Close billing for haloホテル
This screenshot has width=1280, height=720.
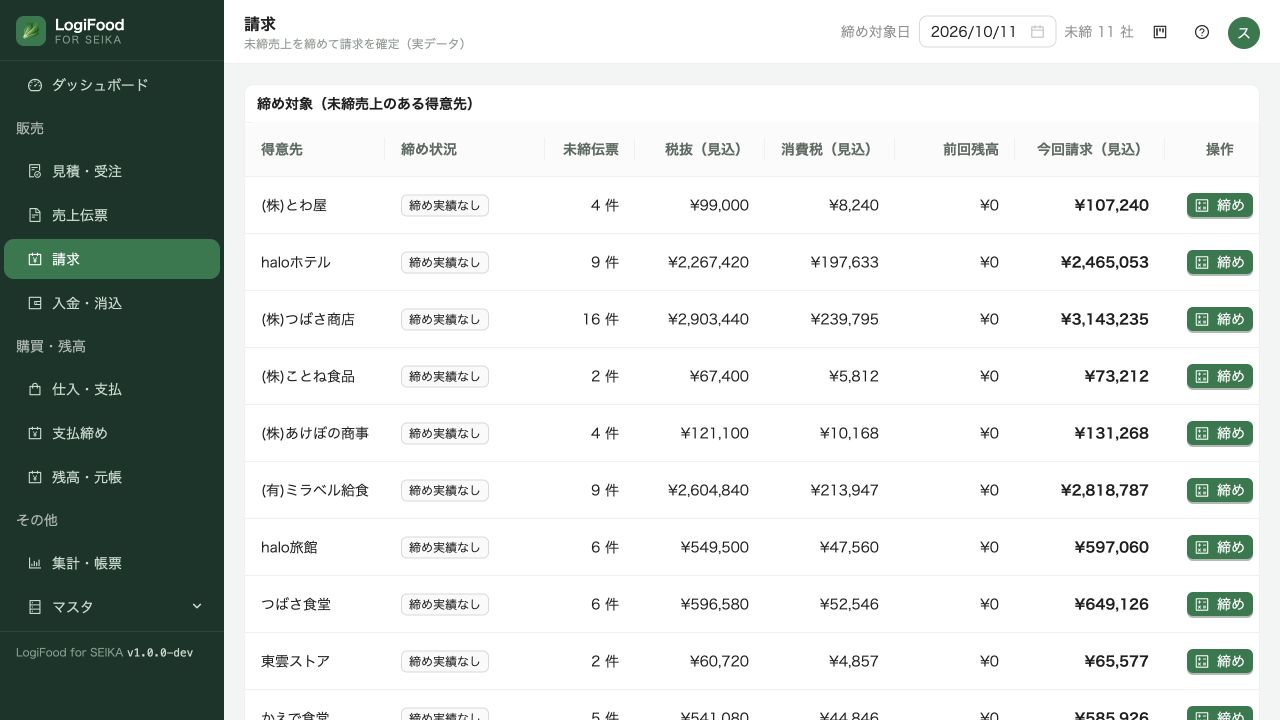click(x=1220, y=262)
